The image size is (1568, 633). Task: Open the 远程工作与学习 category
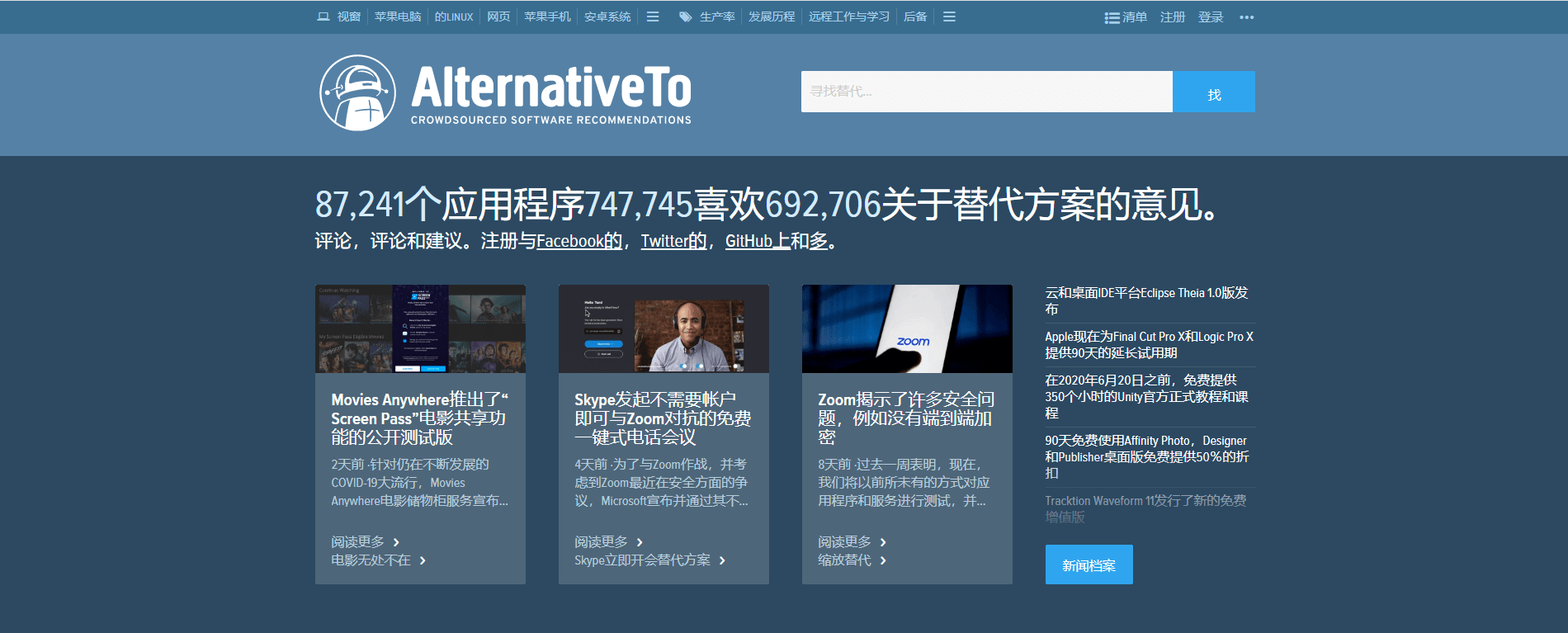tap(849, 17)
